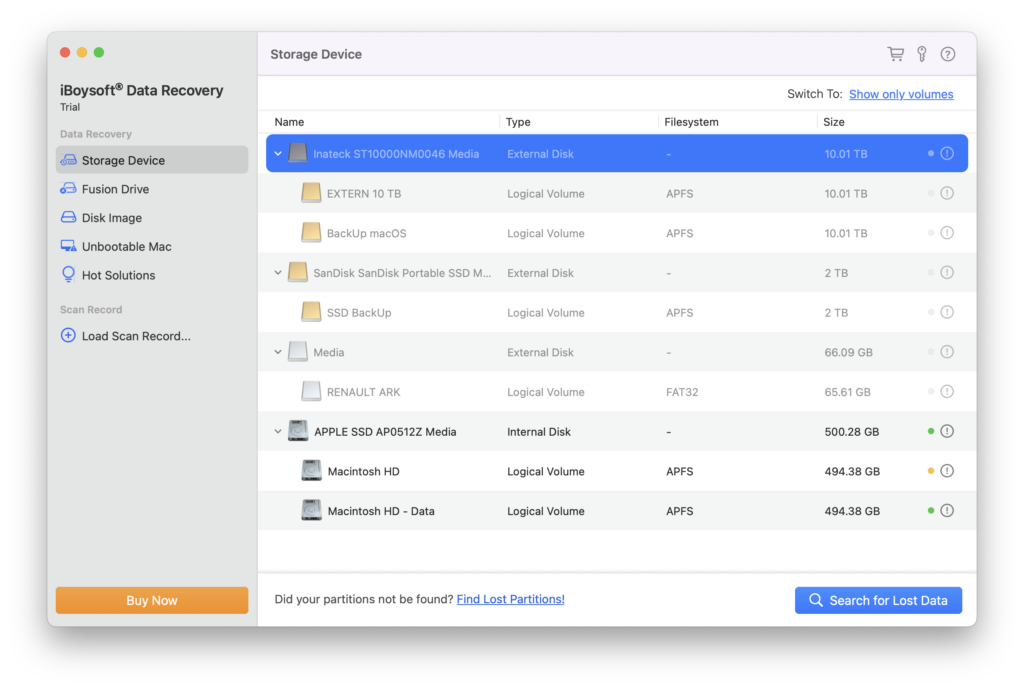Open the help question mark icon

coord(948,54)
